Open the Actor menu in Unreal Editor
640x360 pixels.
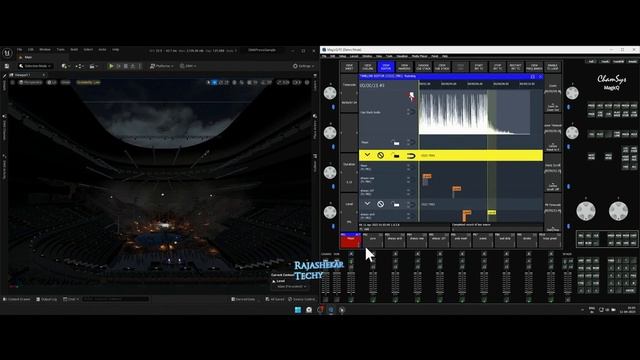click(x=102, y=49)
